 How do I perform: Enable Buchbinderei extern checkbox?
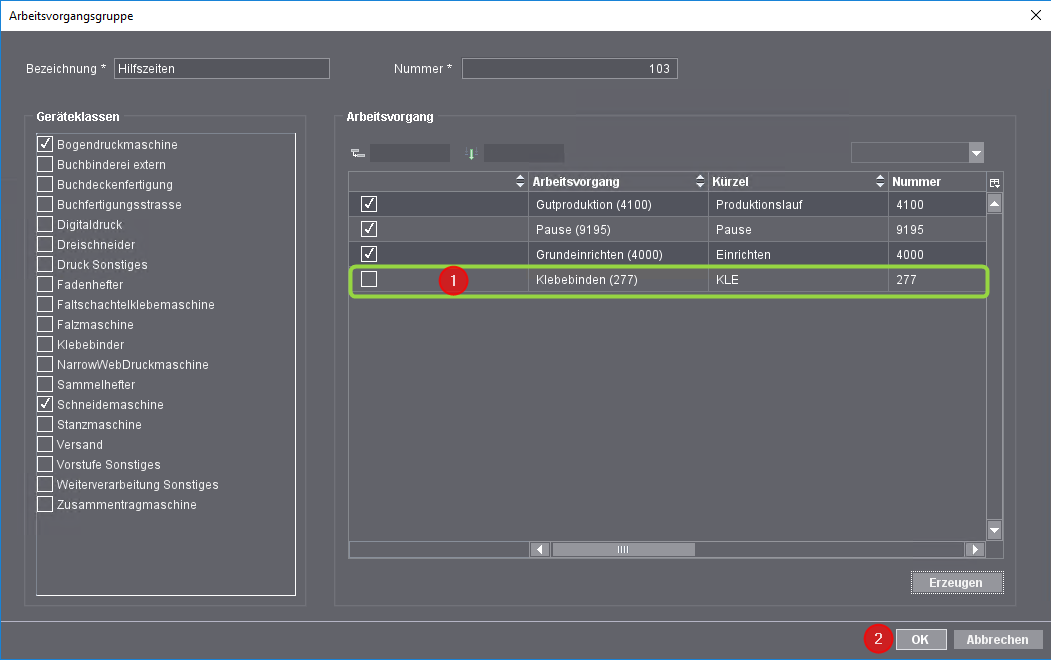tap(45, 164)
